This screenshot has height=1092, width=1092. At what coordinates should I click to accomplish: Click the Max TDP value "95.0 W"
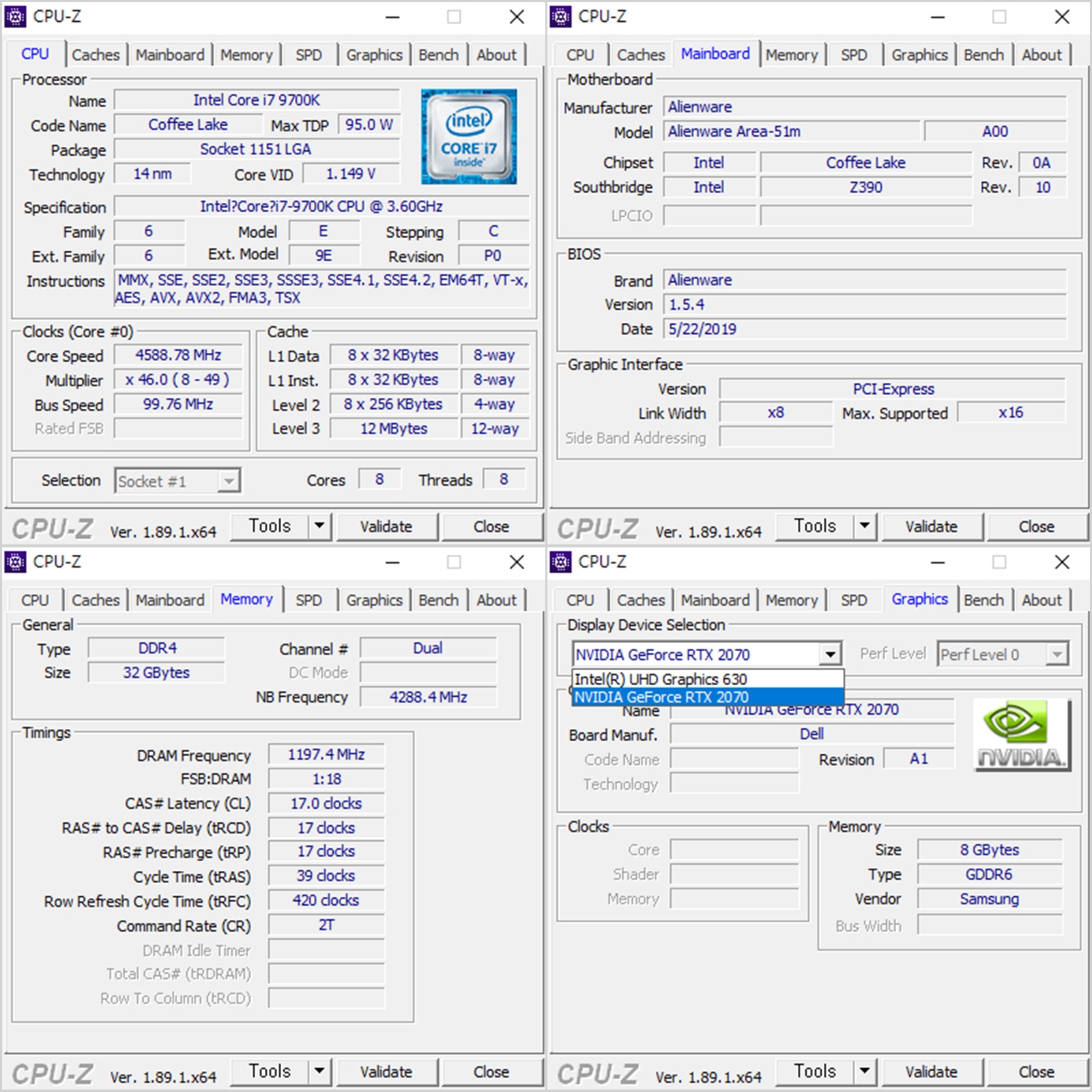coord(369,125)
